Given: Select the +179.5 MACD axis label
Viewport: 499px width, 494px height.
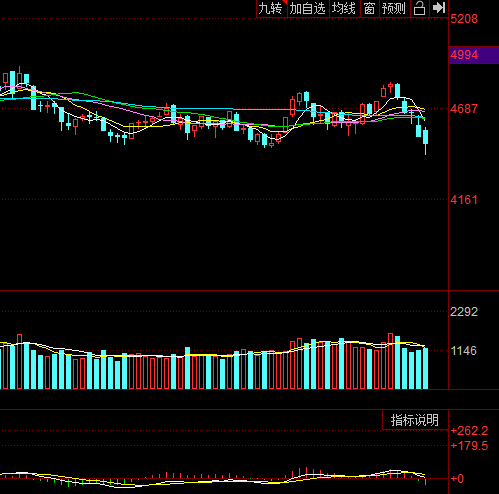Looking at the screenshot, I should (x=469, y=446).
